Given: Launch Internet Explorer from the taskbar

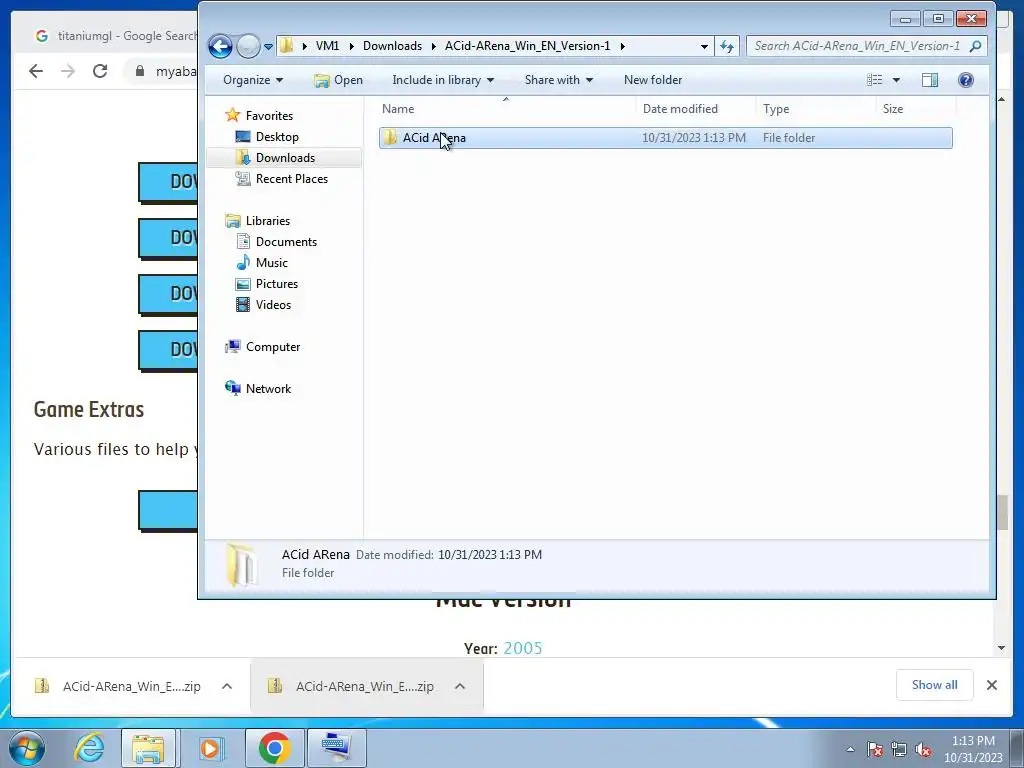Looking at the screenshot, I should (89, 748).
